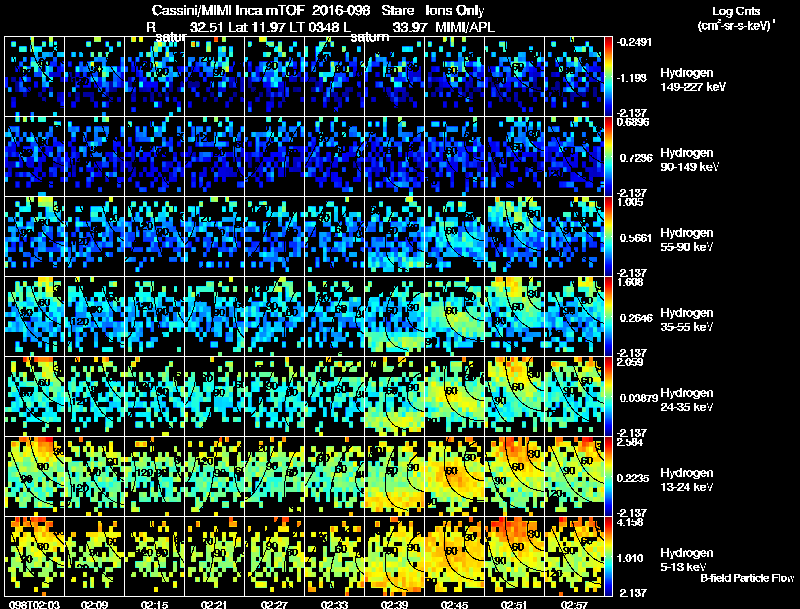Open the 35-55 keV image at 02:39
The image size is (800, 609).
(x=395, y=316)
